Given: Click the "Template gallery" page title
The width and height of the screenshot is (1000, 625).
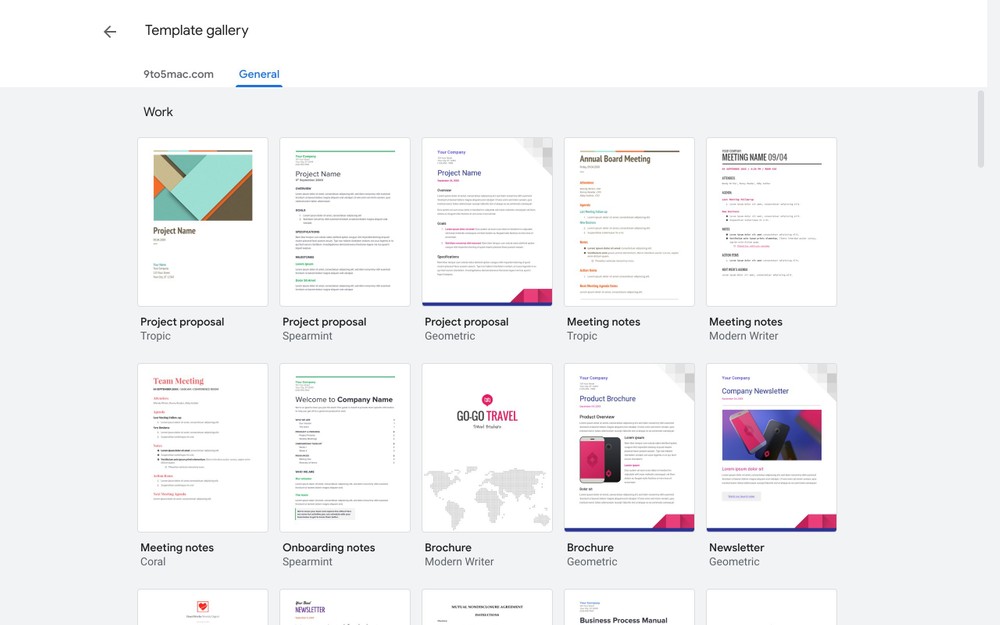Looking at the screenshot, I should tap(196, 30).
